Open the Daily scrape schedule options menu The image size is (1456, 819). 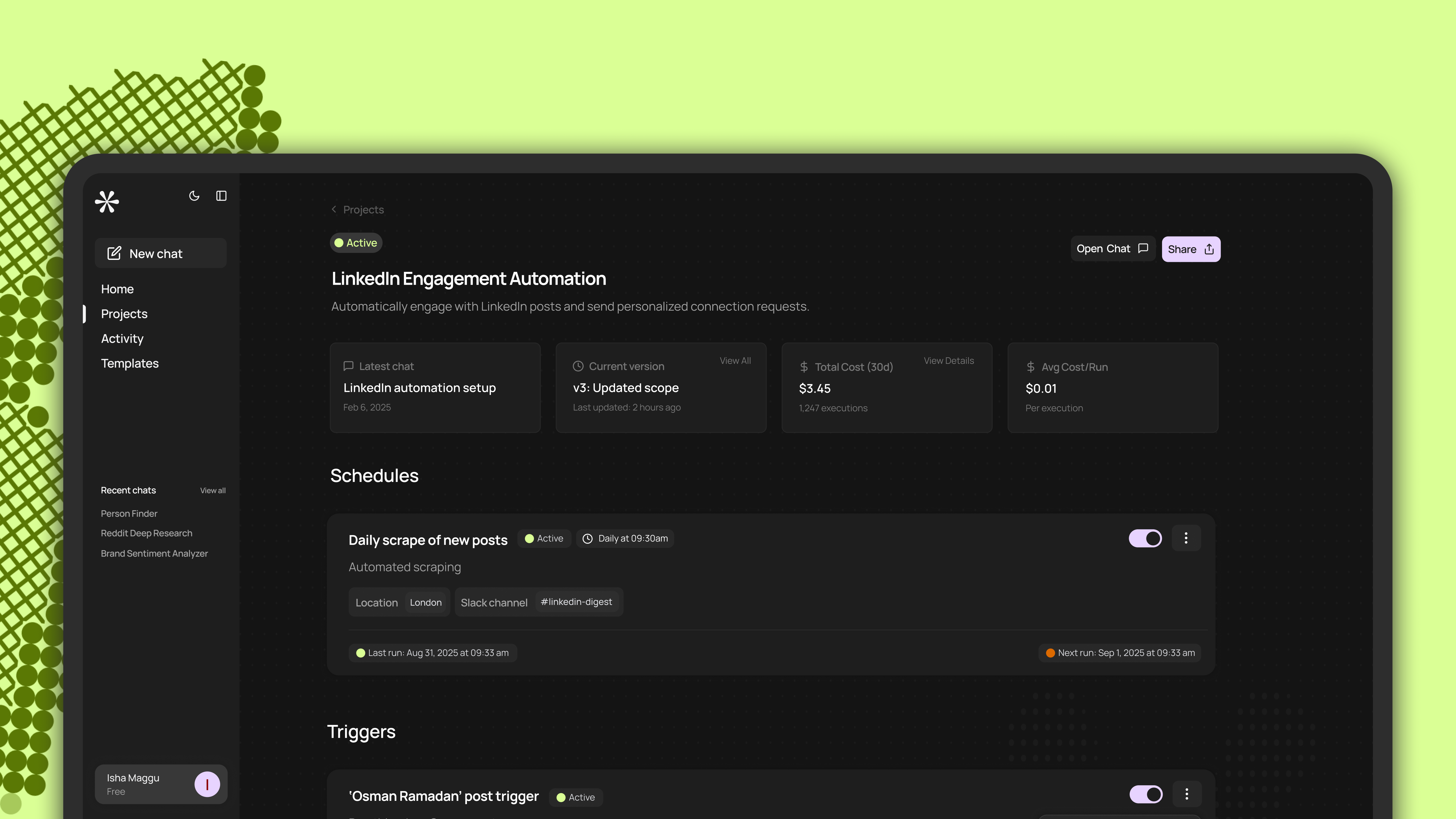pos(1186,538)
